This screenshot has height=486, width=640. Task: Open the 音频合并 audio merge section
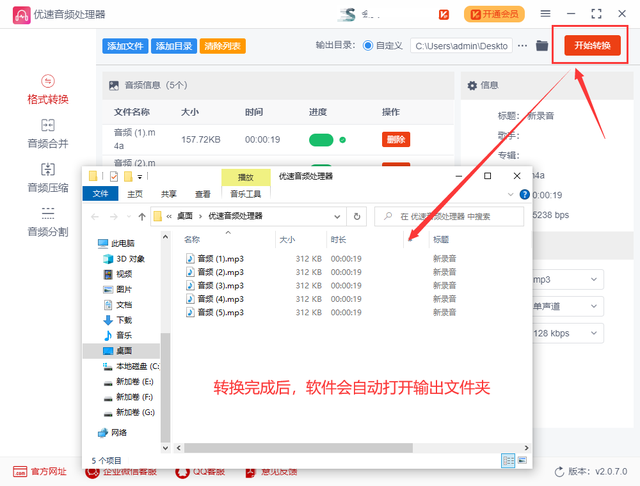tap(48, 134)
